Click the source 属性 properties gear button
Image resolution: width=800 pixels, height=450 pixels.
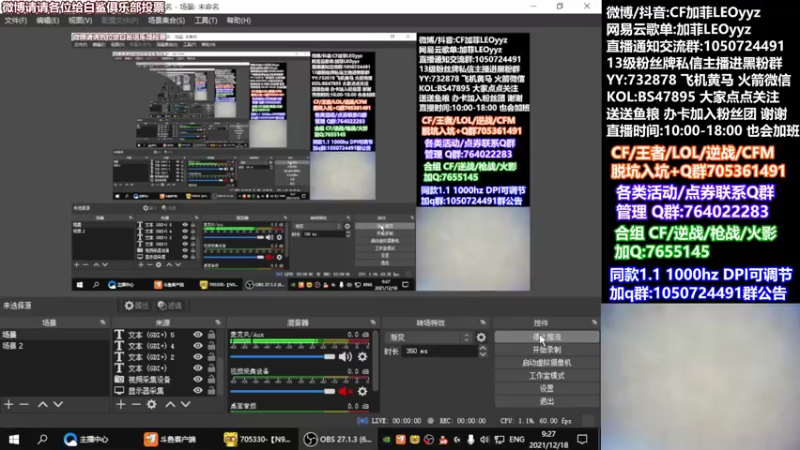click(136, 306)
